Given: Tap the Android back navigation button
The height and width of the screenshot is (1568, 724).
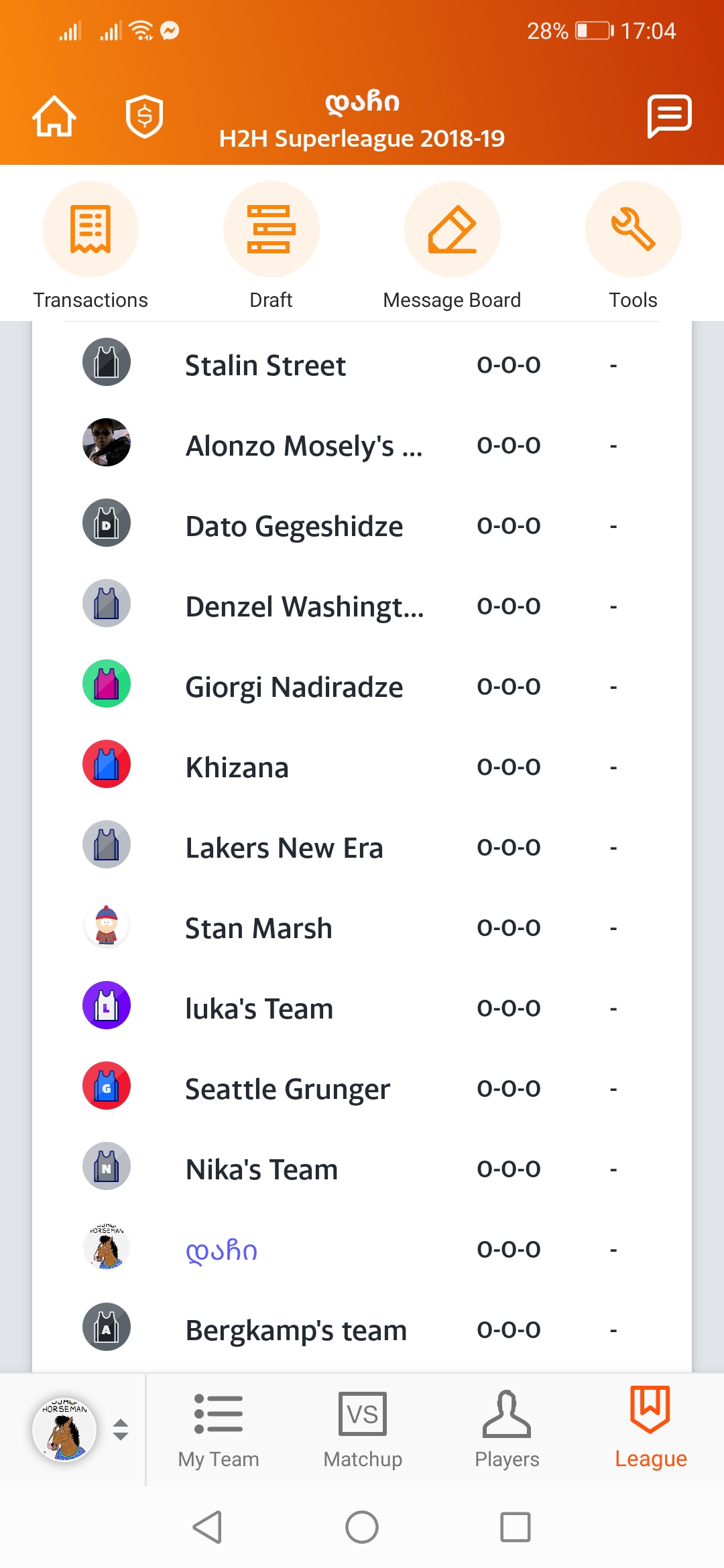Looking at the screenshot, I should (208, 1527).
